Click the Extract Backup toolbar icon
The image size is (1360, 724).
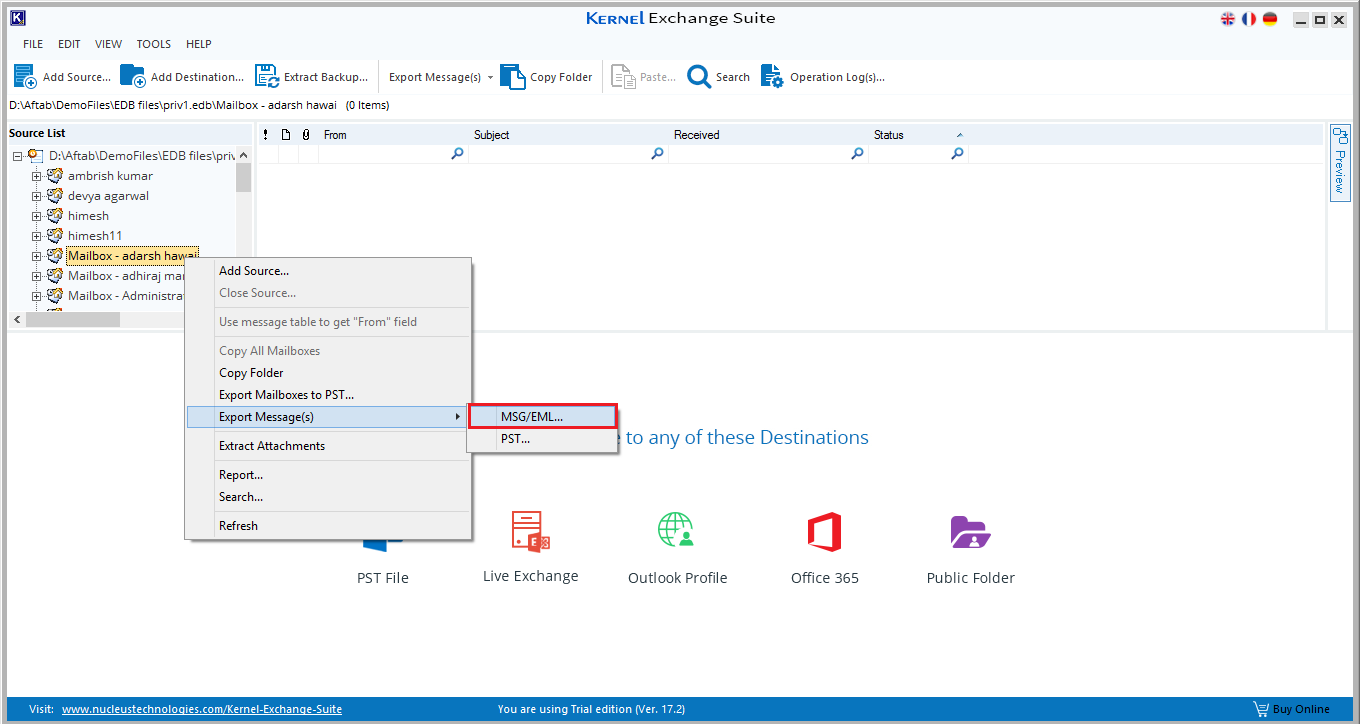click(266, 76)
